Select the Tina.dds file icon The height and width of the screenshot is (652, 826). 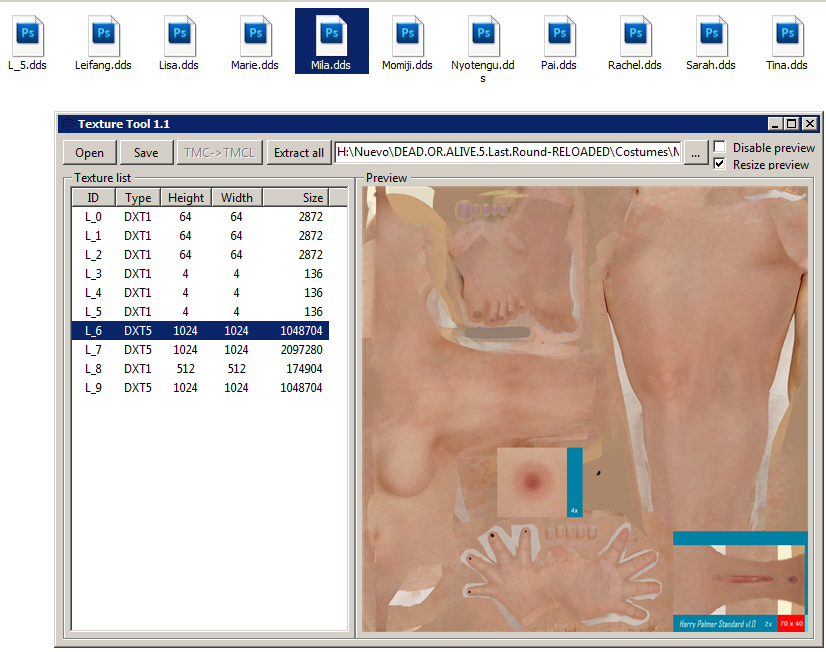[787, 36]
